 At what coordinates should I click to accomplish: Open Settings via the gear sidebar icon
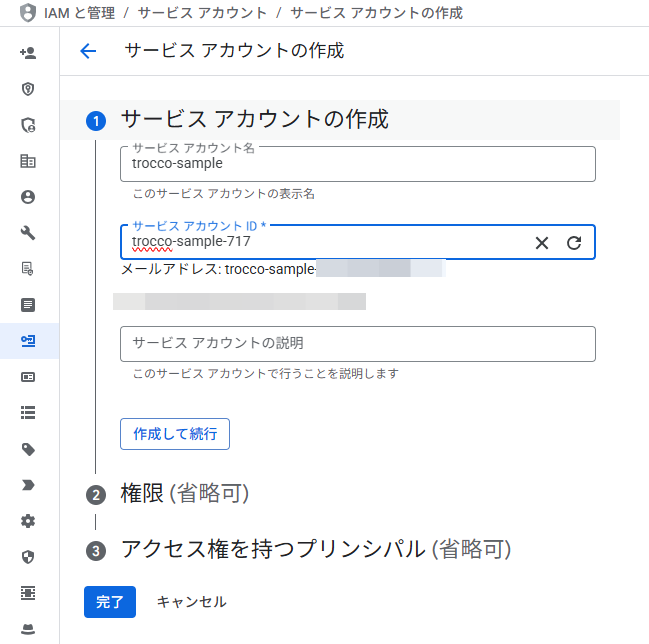[x=28, y=521]
